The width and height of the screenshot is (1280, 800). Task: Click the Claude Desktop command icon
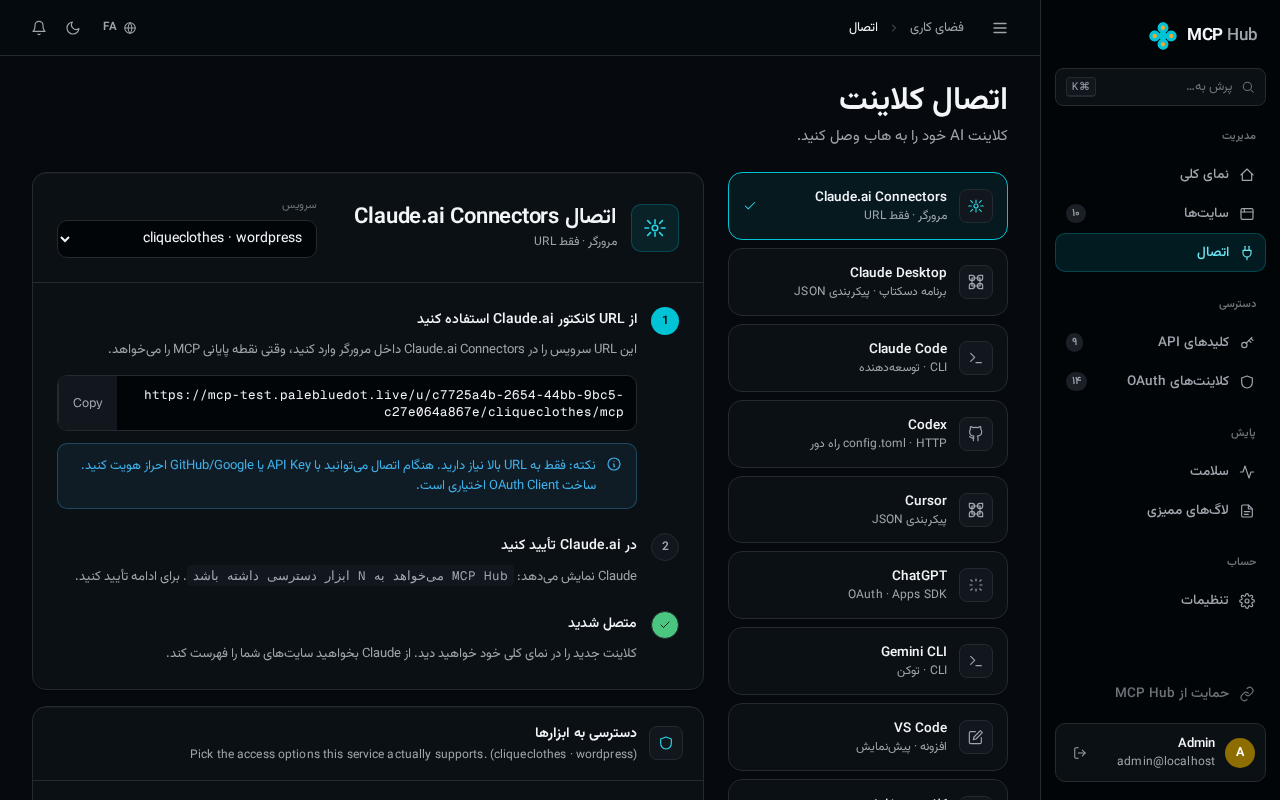click(x=976, y=282)
